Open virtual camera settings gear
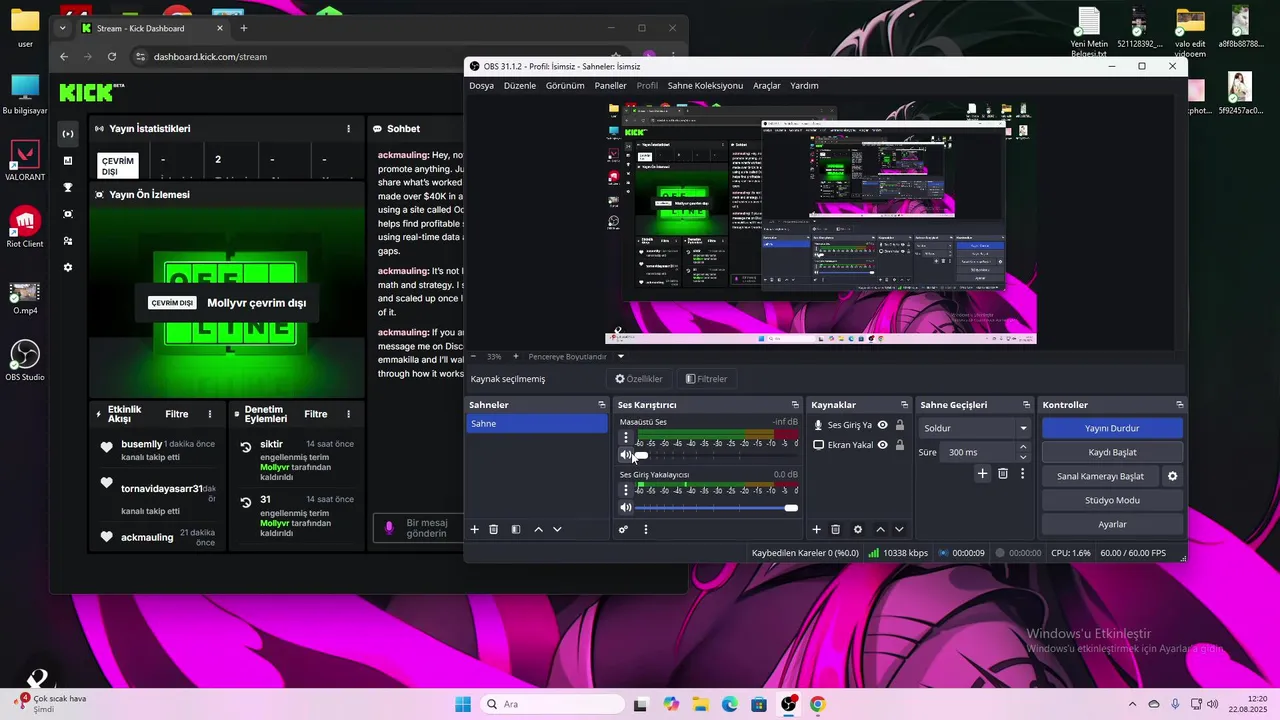Image resolution: width=1280 pixels, height=720 pixels. click(1173, 476)
